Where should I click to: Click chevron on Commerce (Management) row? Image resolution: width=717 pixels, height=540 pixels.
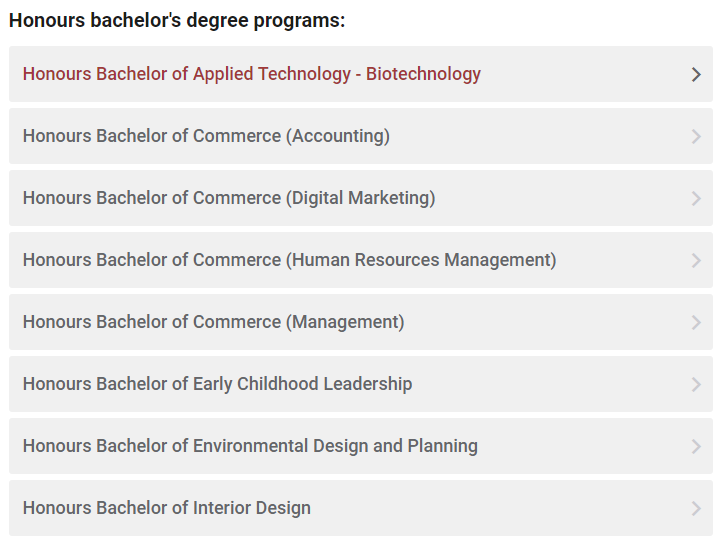tap(696, 322)
